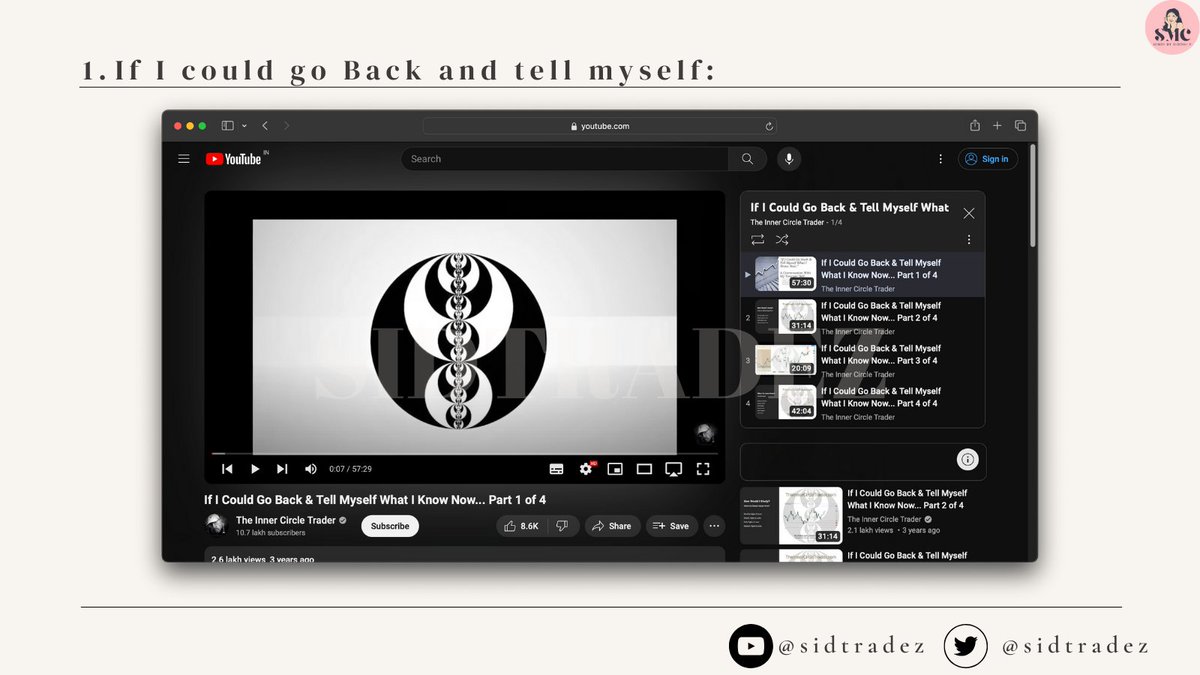Open the YouTube guide hamburger menu
The width and height of the screenshot is (1200, 675).
click(184, 159)
